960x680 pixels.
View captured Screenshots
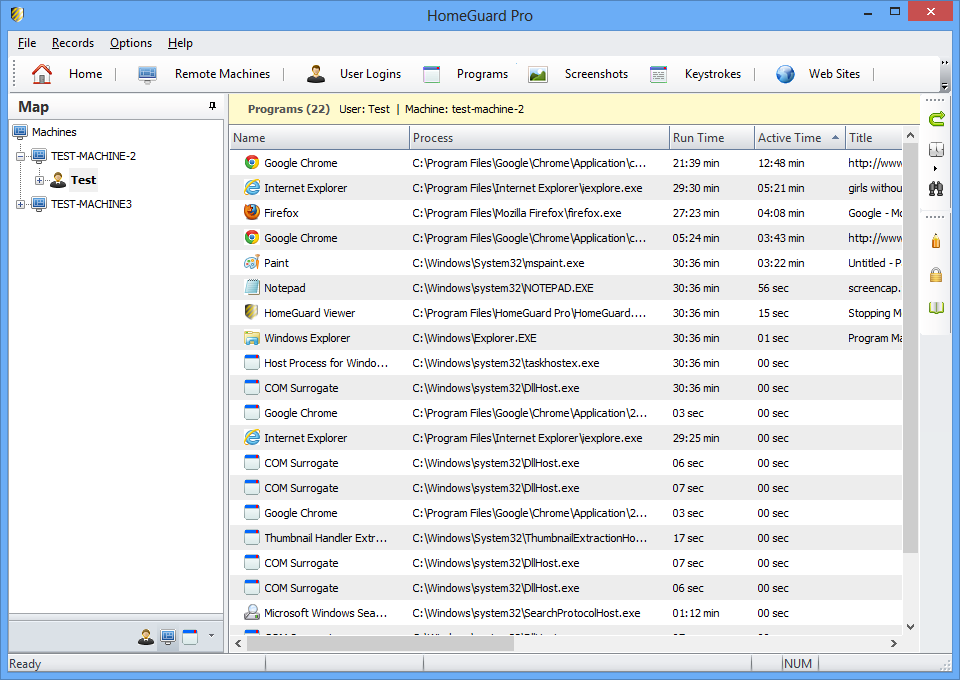(579, 74)
